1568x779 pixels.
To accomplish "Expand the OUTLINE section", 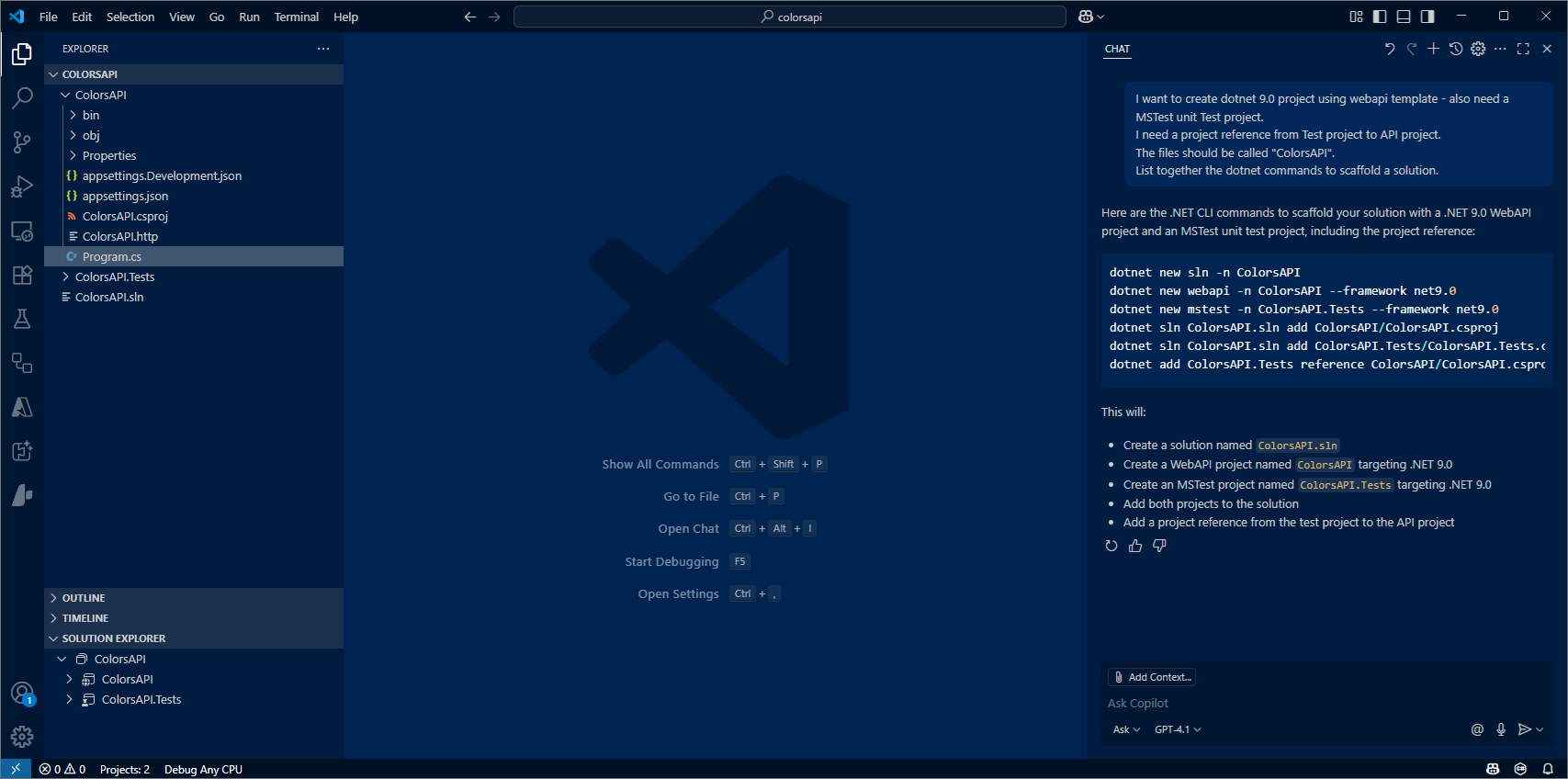I will 84,598.
